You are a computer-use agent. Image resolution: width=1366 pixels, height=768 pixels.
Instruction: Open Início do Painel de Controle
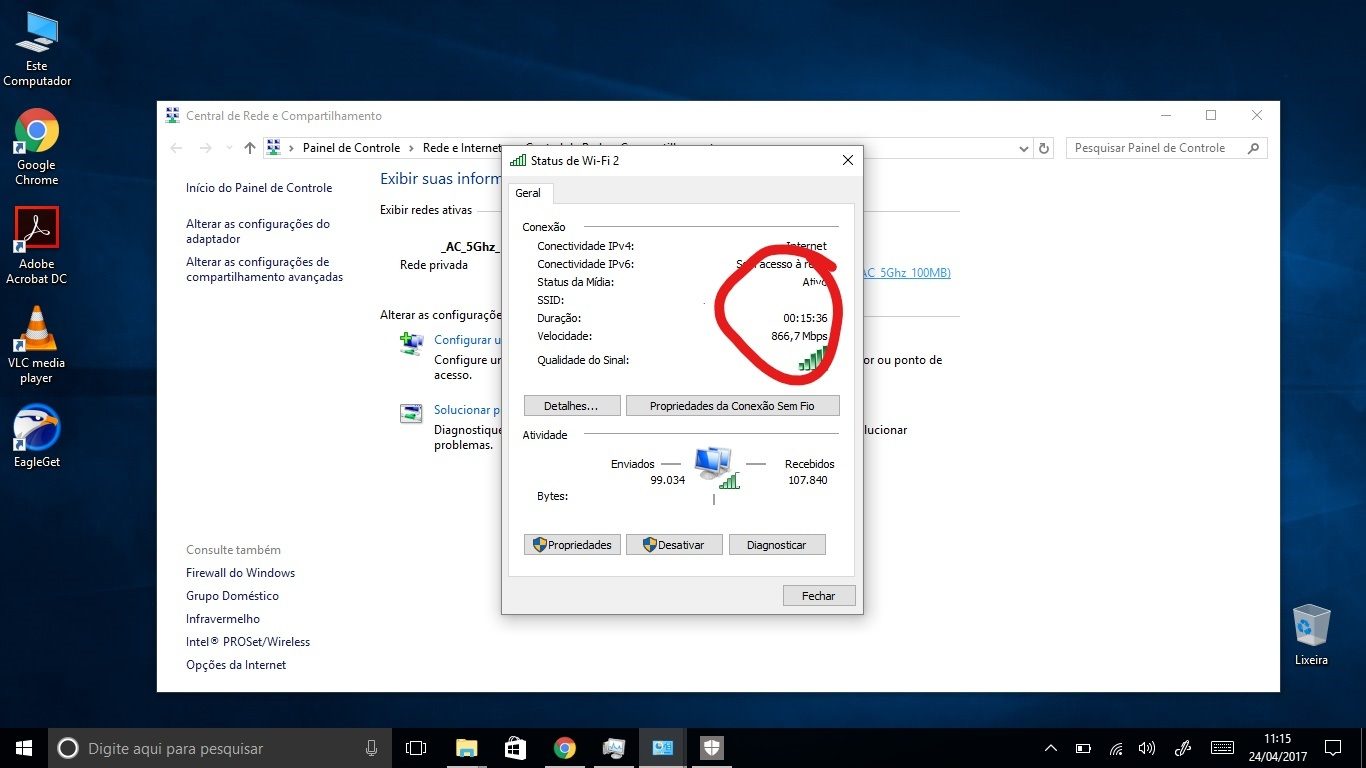click(x=259, y=188)
